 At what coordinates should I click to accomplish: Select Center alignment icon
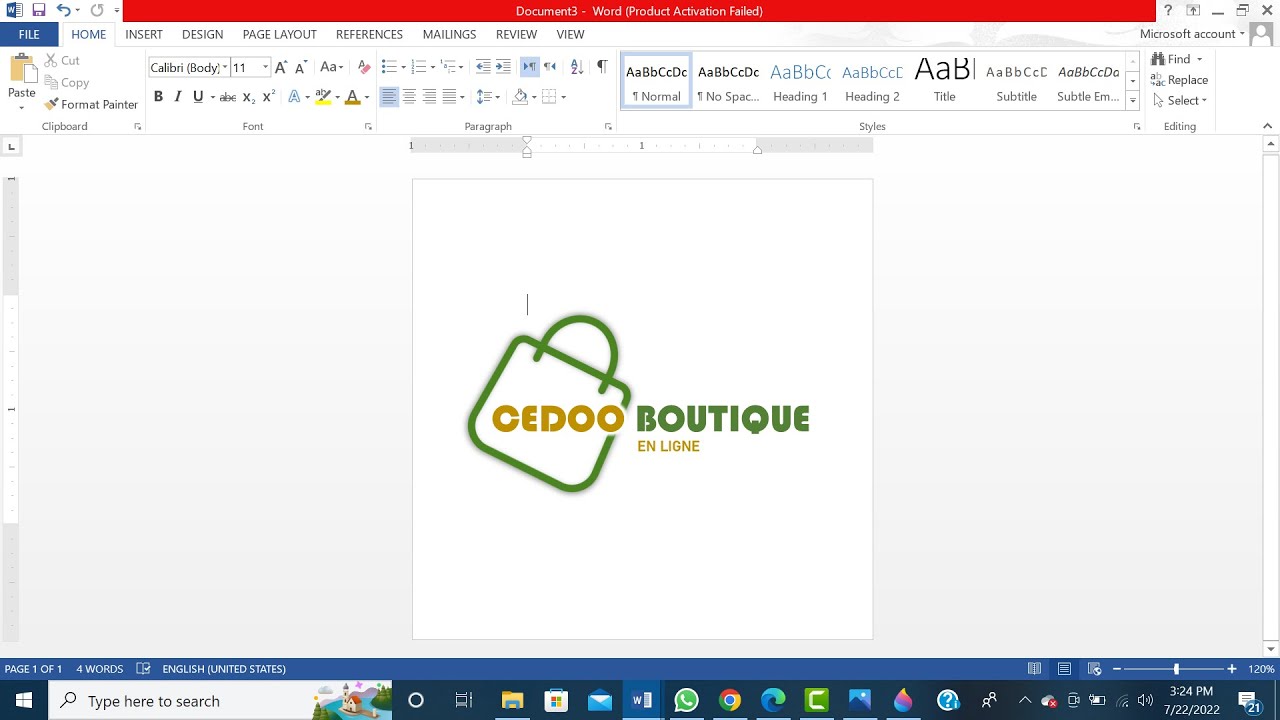point(409,97)
